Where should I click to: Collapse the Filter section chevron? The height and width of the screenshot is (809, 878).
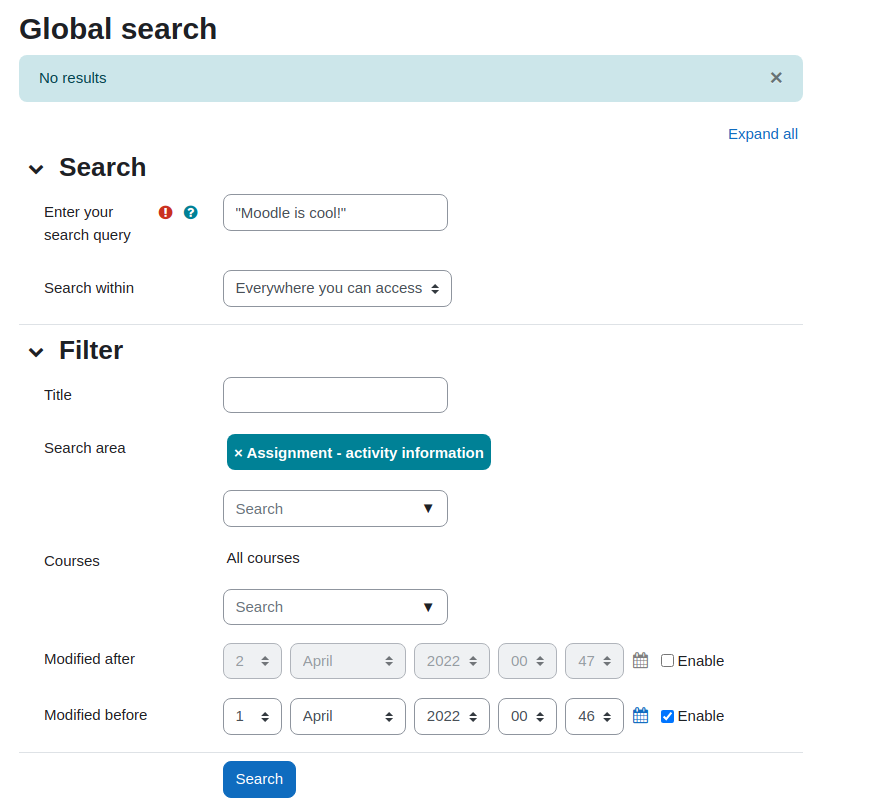(x=36, y=352)
